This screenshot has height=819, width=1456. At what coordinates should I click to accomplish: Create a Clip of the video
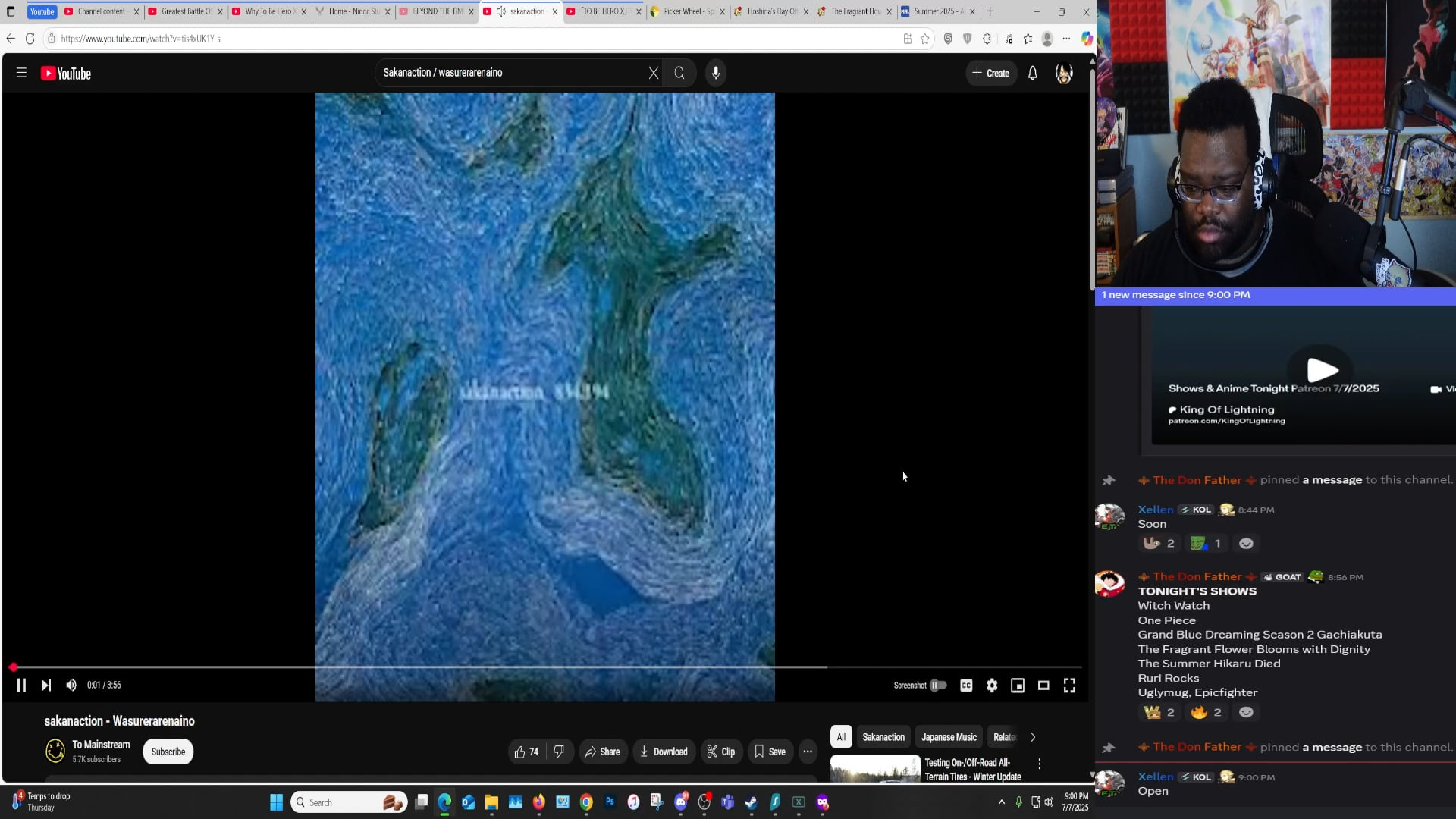point(721,752)
